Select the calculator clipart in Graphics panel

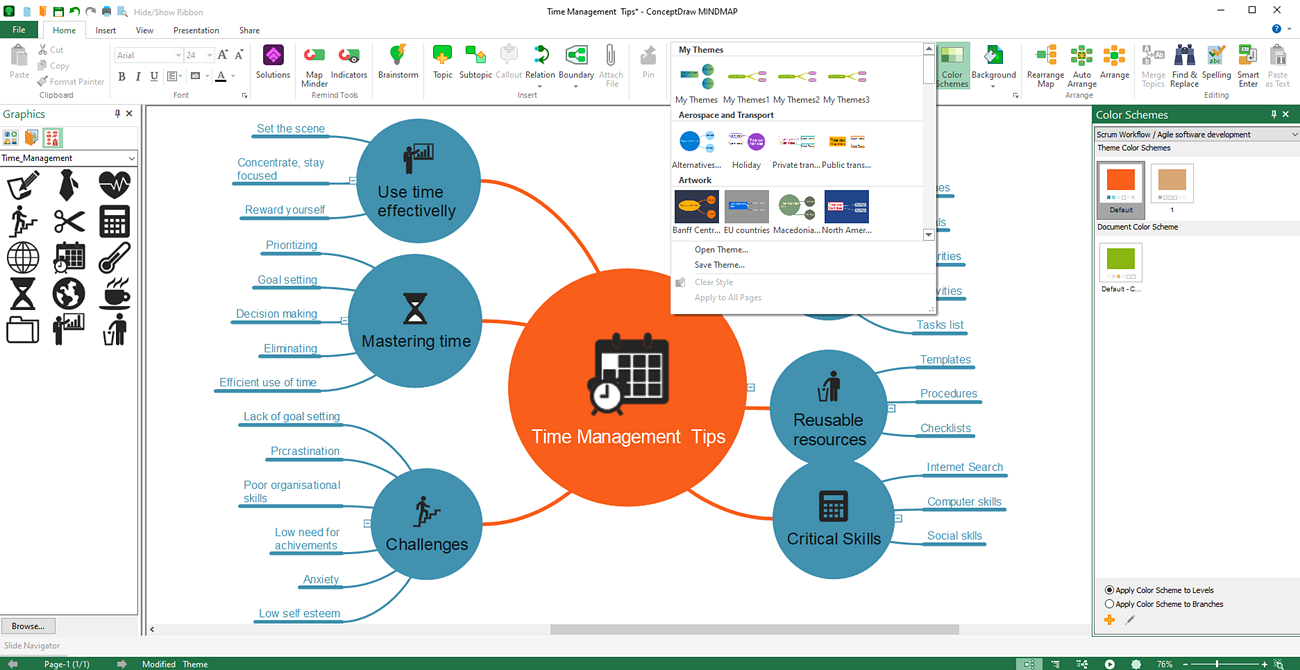[114, 221]
